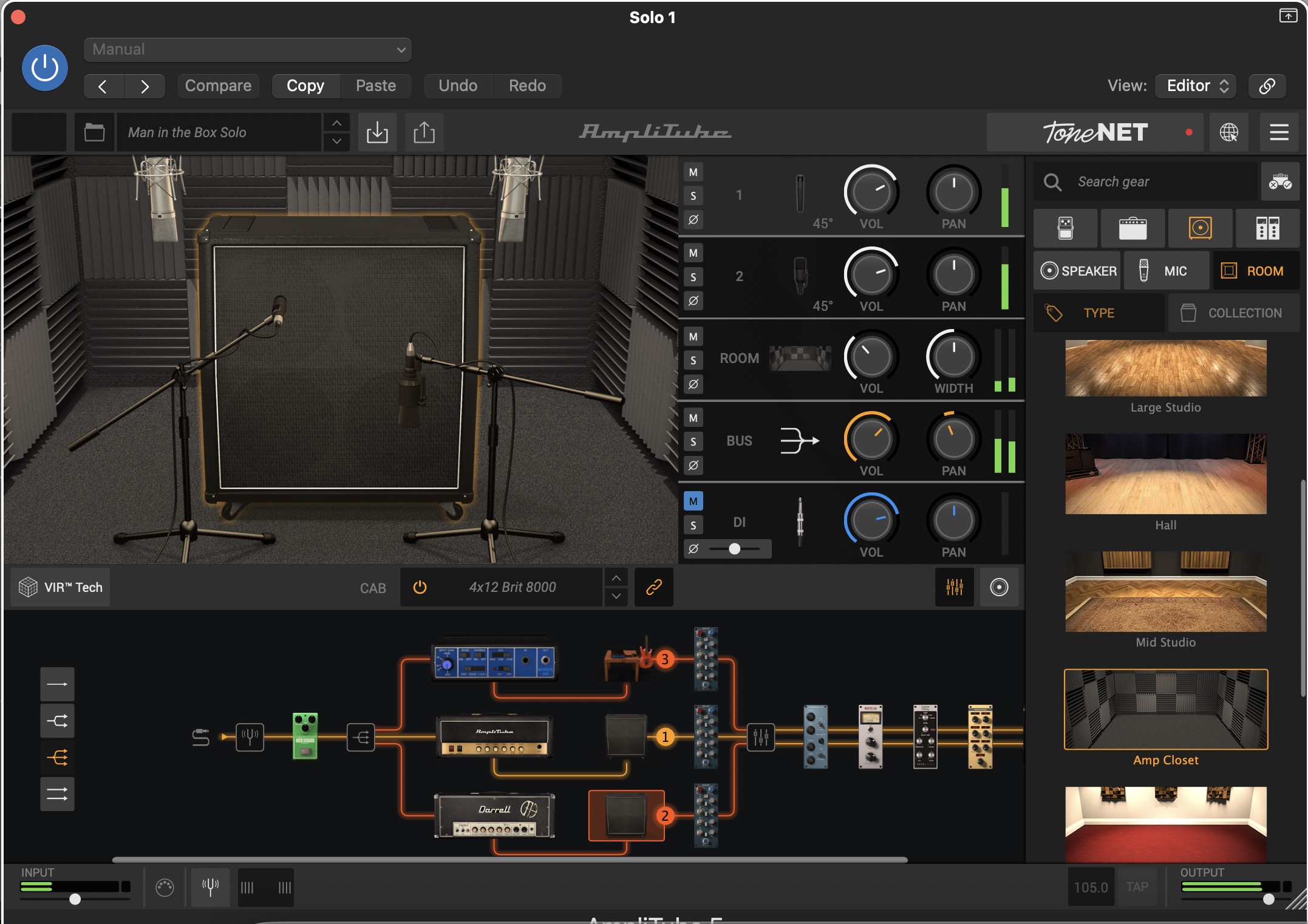The width and height of the screenshot is (1308, 924).
Task: Click the ROOM WIDTH knob
Action: click(x=953, y=357)
